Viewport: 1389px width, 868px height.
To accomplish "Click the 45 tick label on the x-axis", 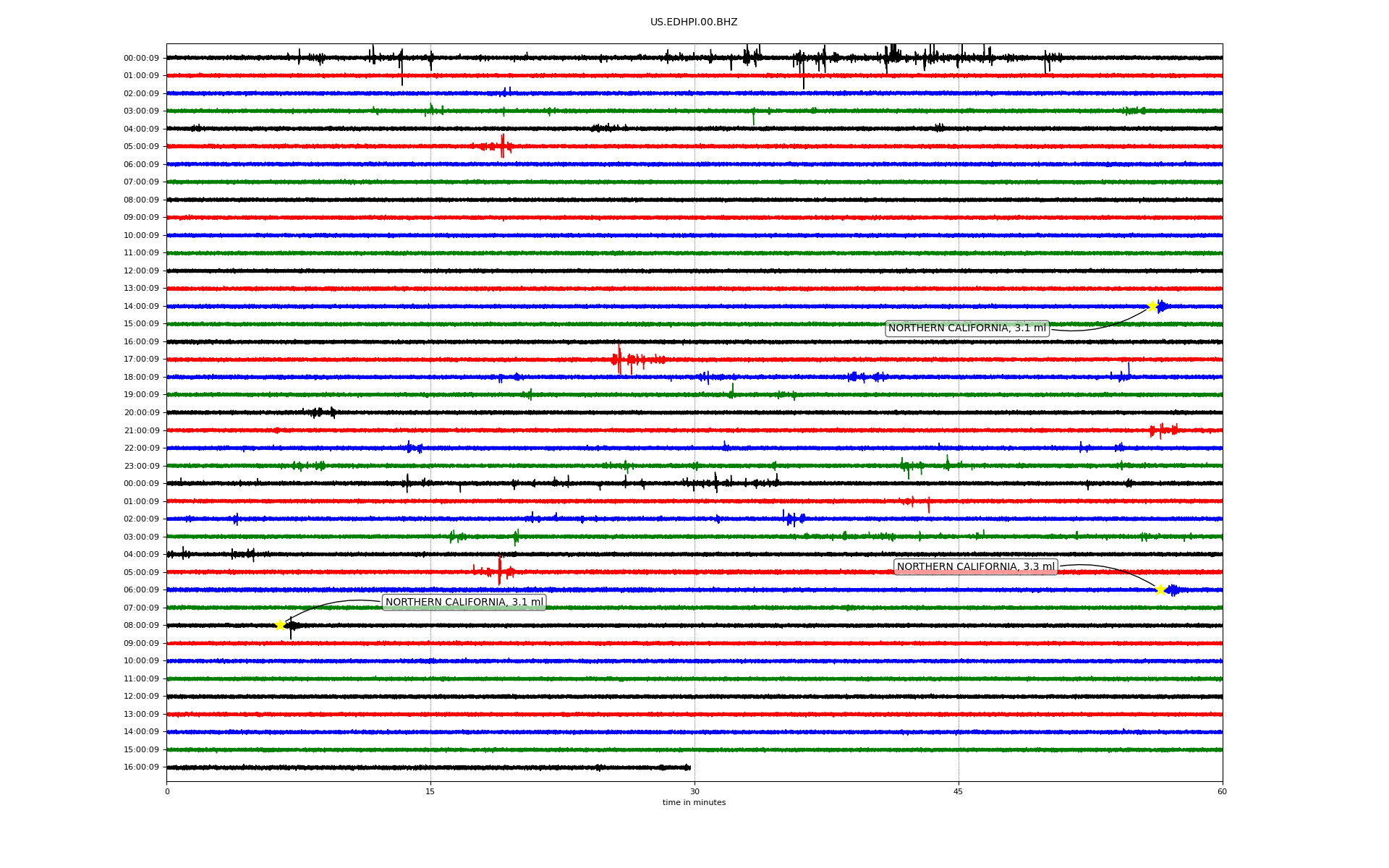I will (x=958, y=791).
